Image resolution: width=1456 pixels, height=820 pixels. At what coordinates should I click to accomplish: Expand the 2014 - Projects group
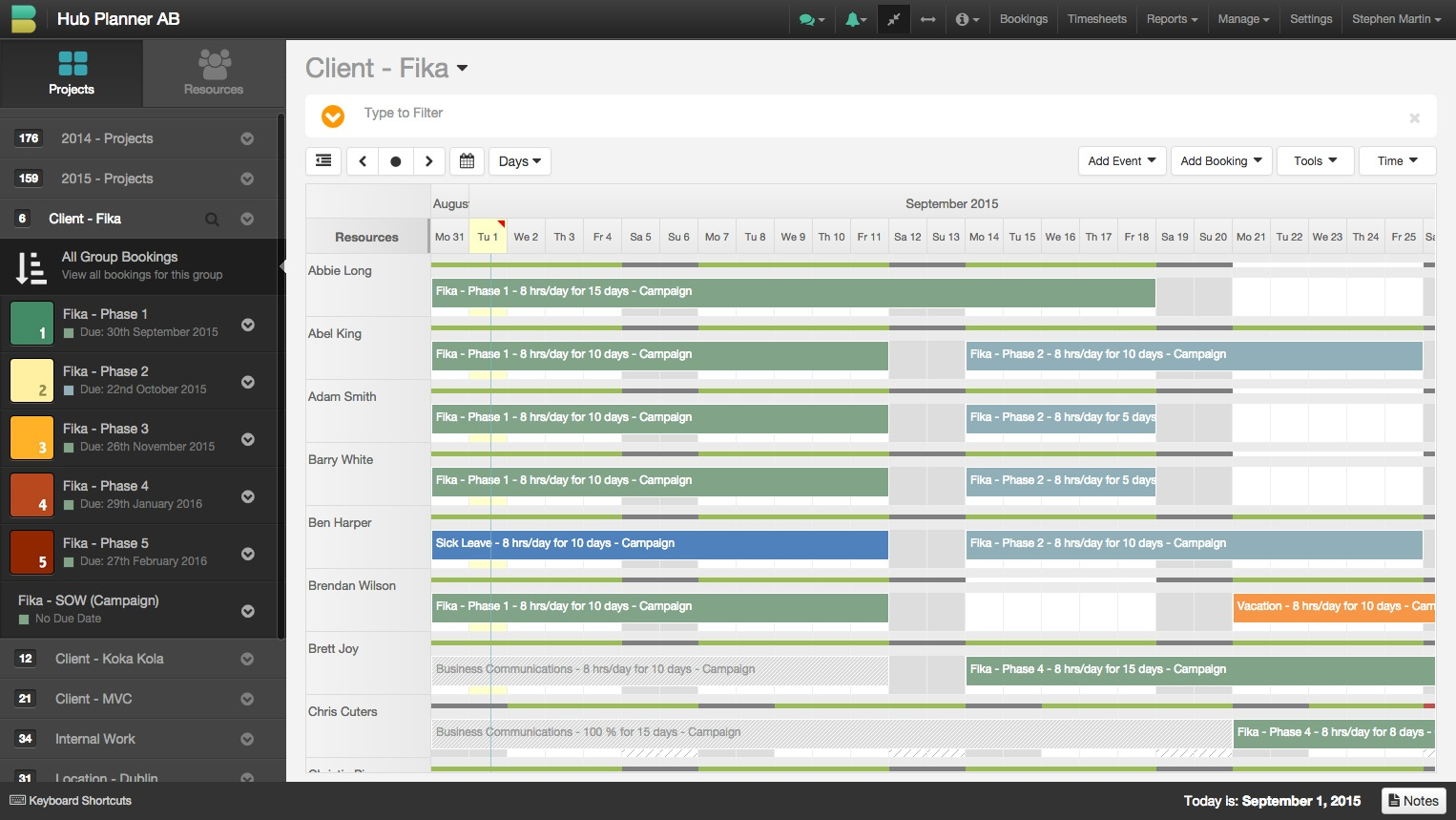click(247, 138)
